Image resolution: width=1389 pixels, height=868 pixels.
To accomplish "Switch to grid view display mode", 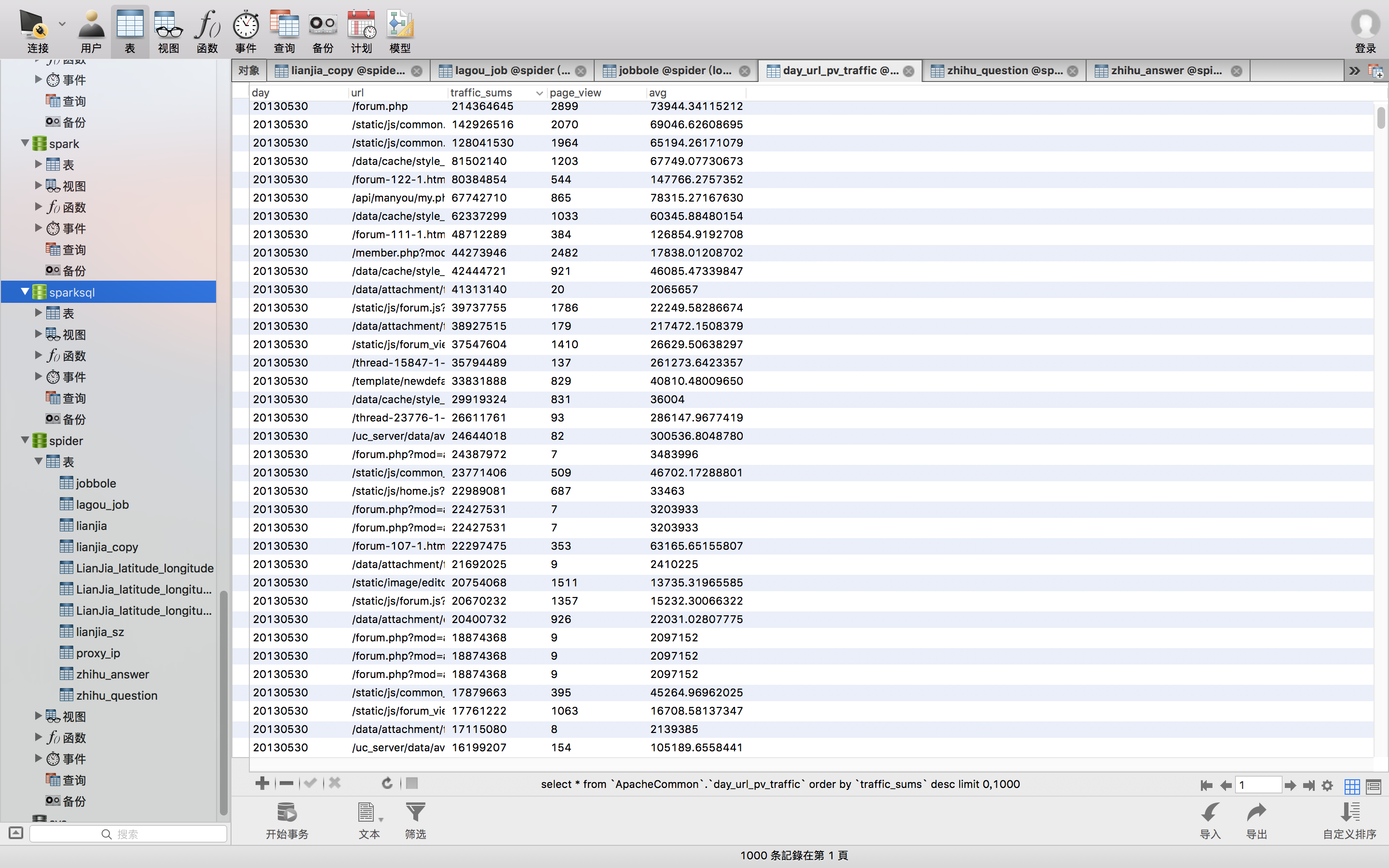I will click(x=1352, y=786).
